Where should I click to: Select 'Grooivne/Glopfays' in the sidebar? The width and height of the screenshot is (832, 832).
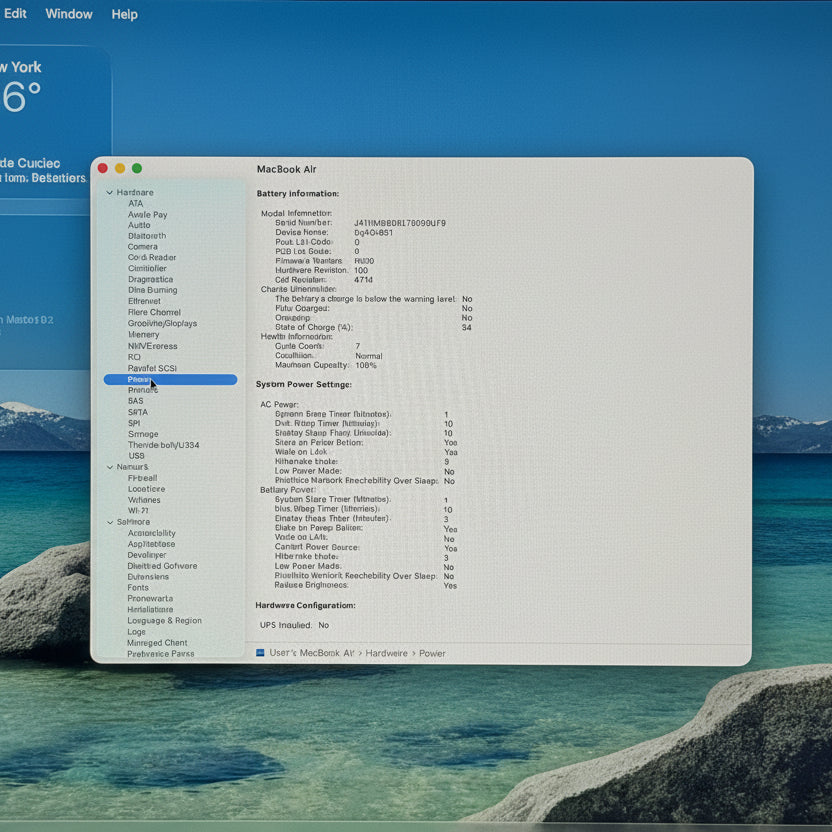click(162, 323)
